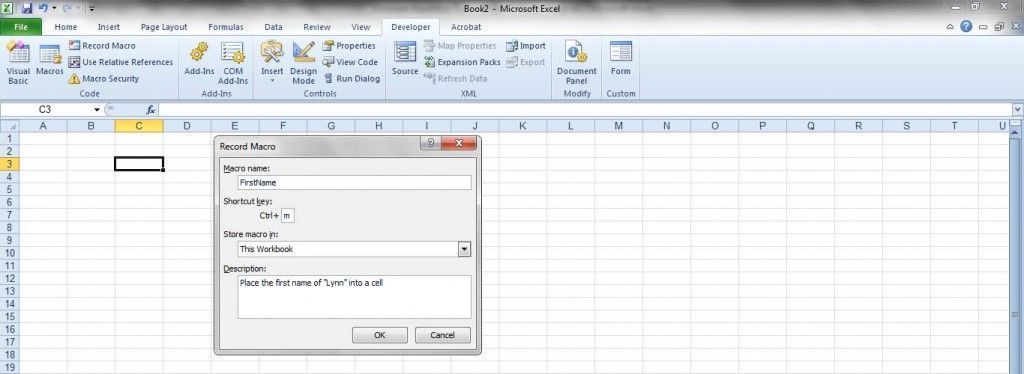The image size is (1024, 374).
Task: Select column M header
Action: pyautogui.click(x=618, y=126)
